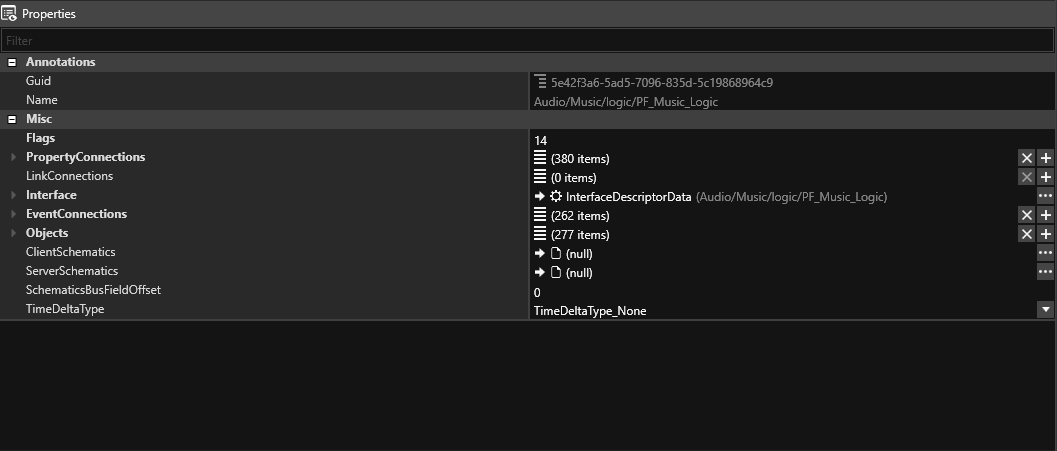The image size is (1057, 451).
Task: Add a new item to LinkConnections
Action: point(1046,177)
